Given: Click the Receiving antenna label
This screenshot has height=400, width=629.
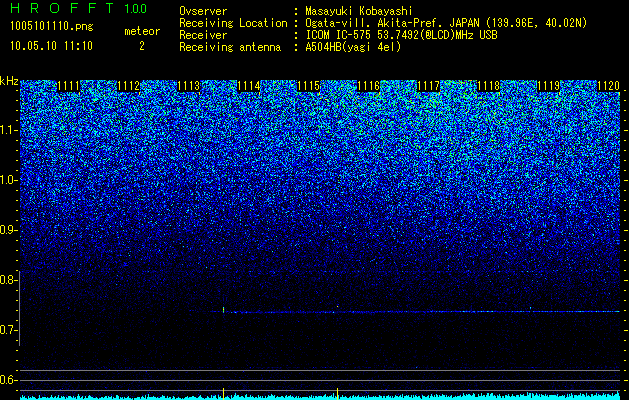Looking at the screenshot, I should 230,47.
